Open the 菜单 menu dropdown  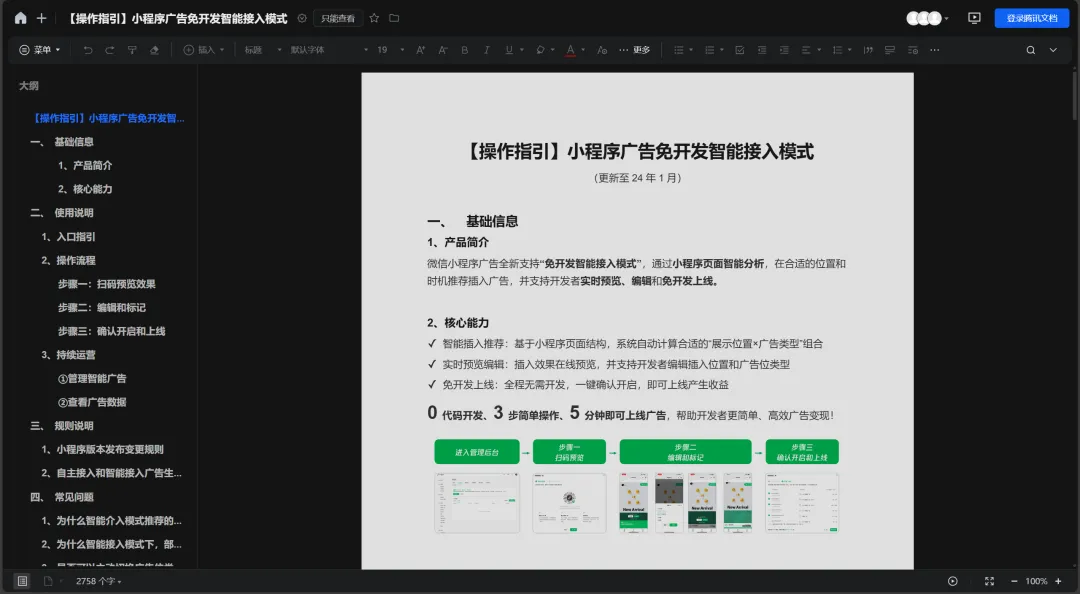tap(40, 50)
